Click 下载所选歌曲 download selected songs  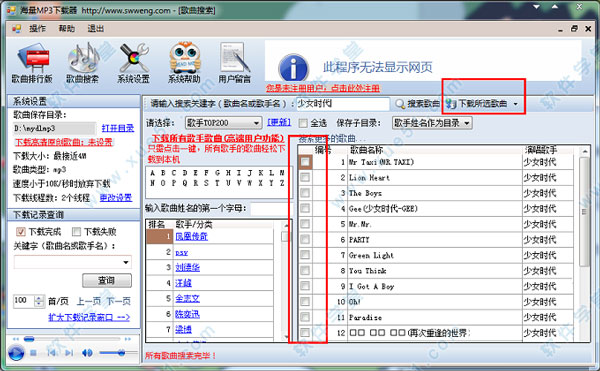point(476,104)
